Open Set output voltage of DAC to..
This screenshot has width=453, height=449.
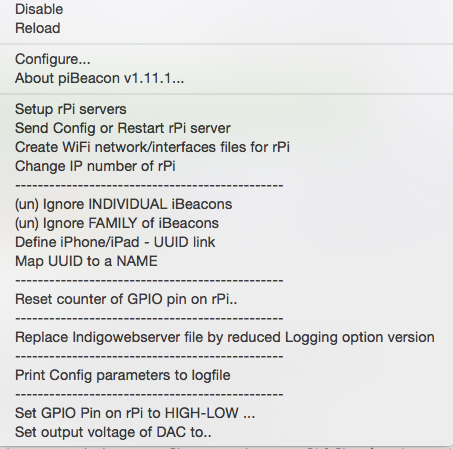tap(113, 432)
